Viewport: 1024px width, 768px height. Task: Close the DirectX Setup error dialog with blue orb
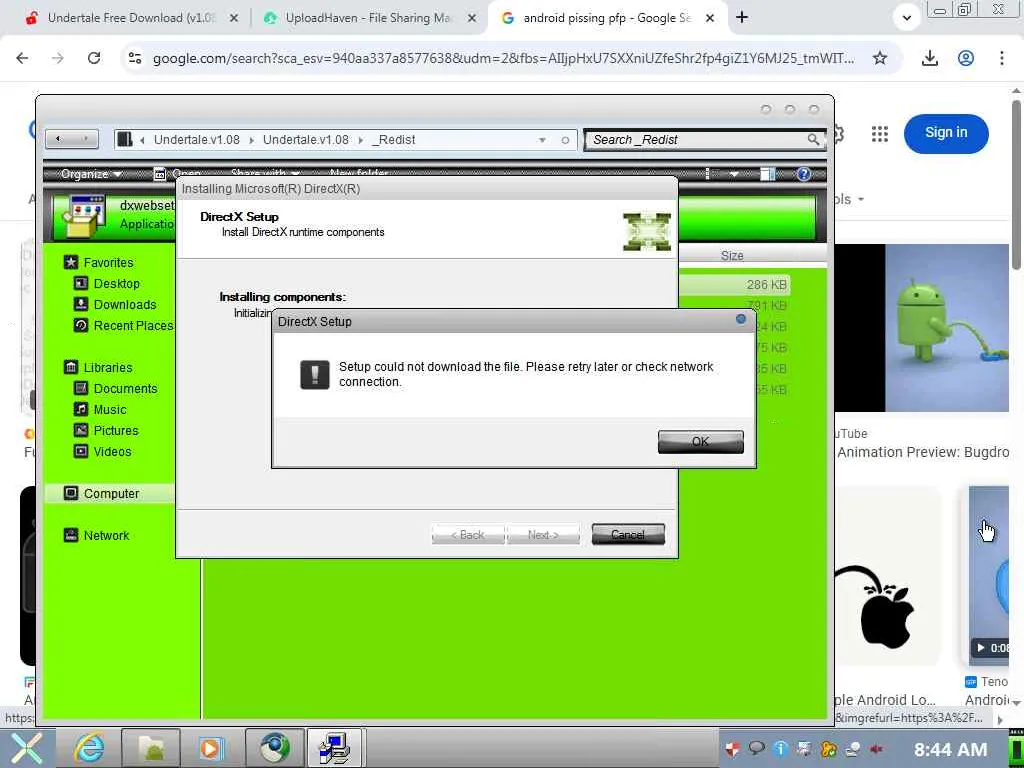point(741,319)
